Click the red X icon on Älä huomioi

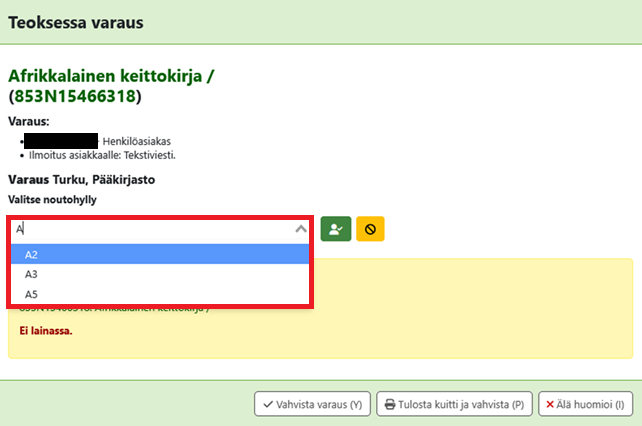tap(549, 405)
